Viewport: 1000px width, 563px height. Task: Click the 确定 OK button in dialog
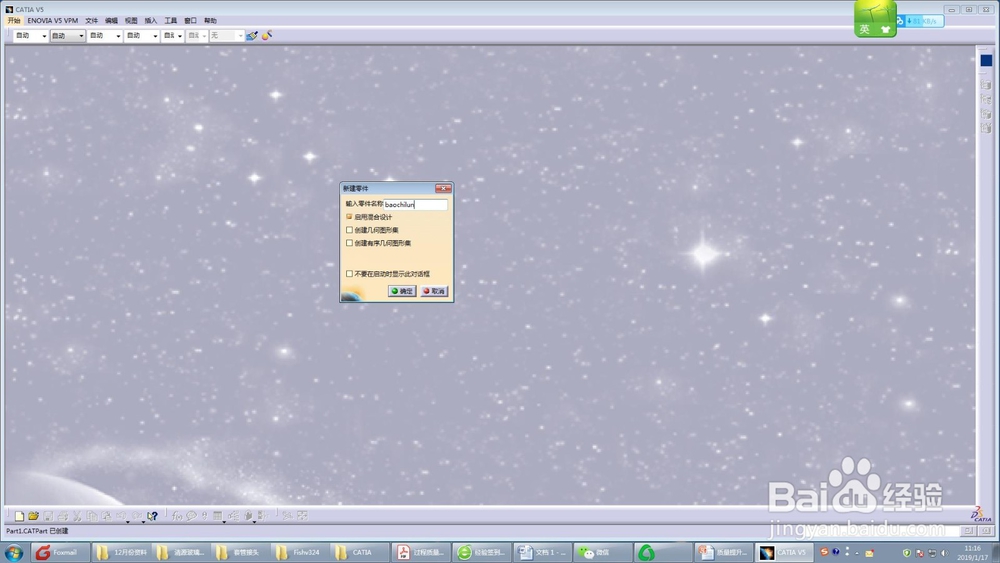pyautogui.click(x=402, y=291)
